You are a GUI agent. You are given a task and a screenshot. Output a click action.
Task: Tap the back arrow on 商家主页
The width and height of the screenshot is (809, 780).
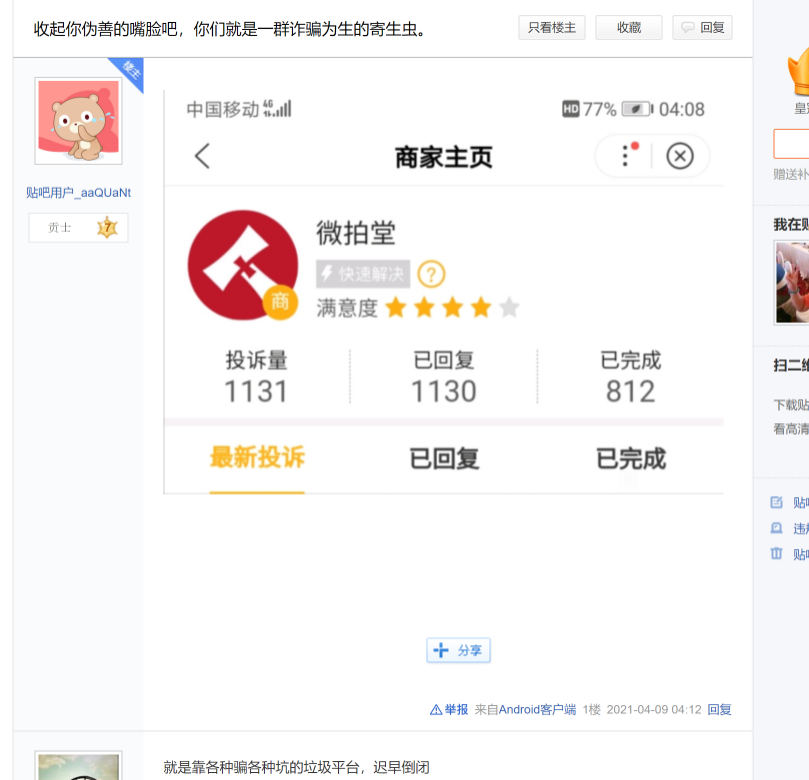202,156
